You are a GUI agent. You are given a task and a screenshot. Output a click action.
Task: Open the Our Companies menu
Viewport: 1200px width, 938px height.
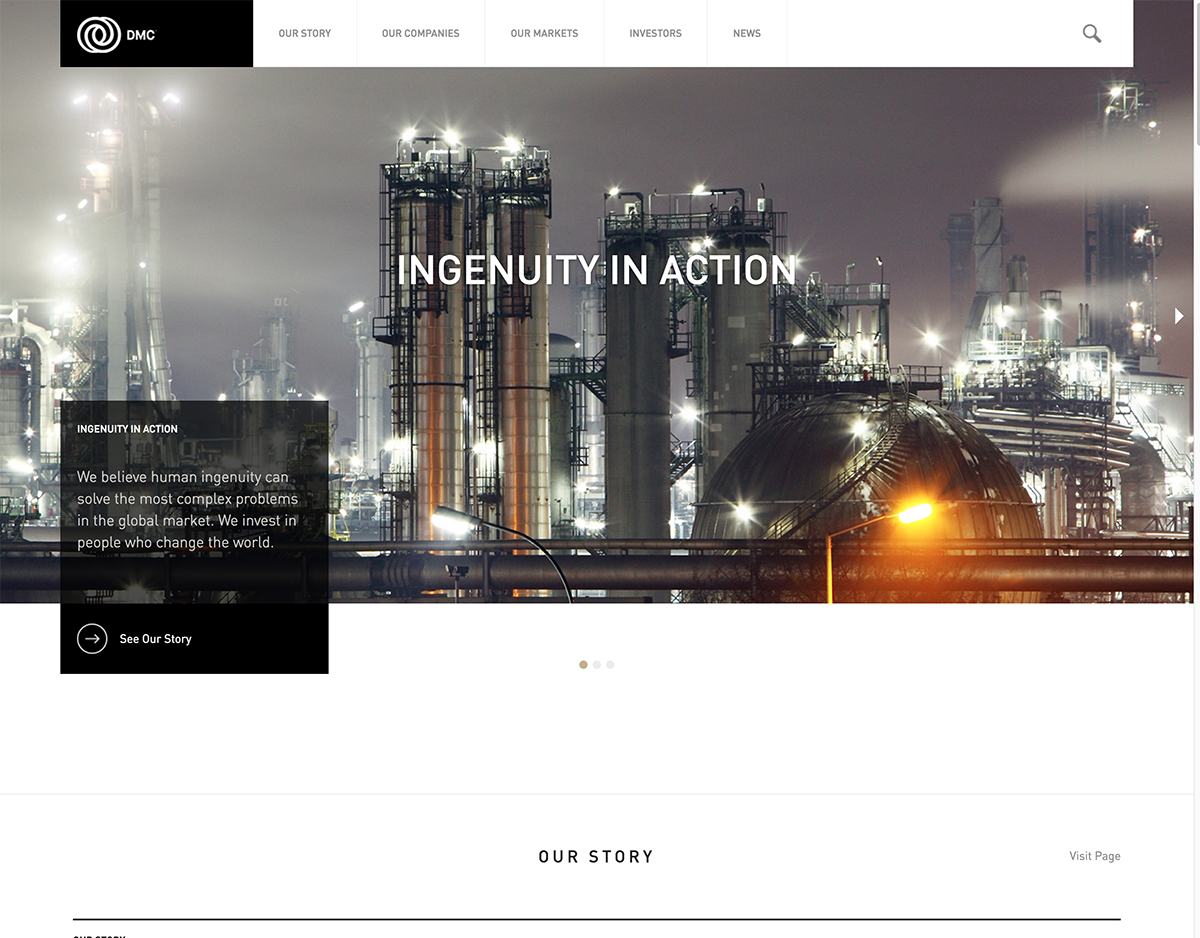coord(421,33)
